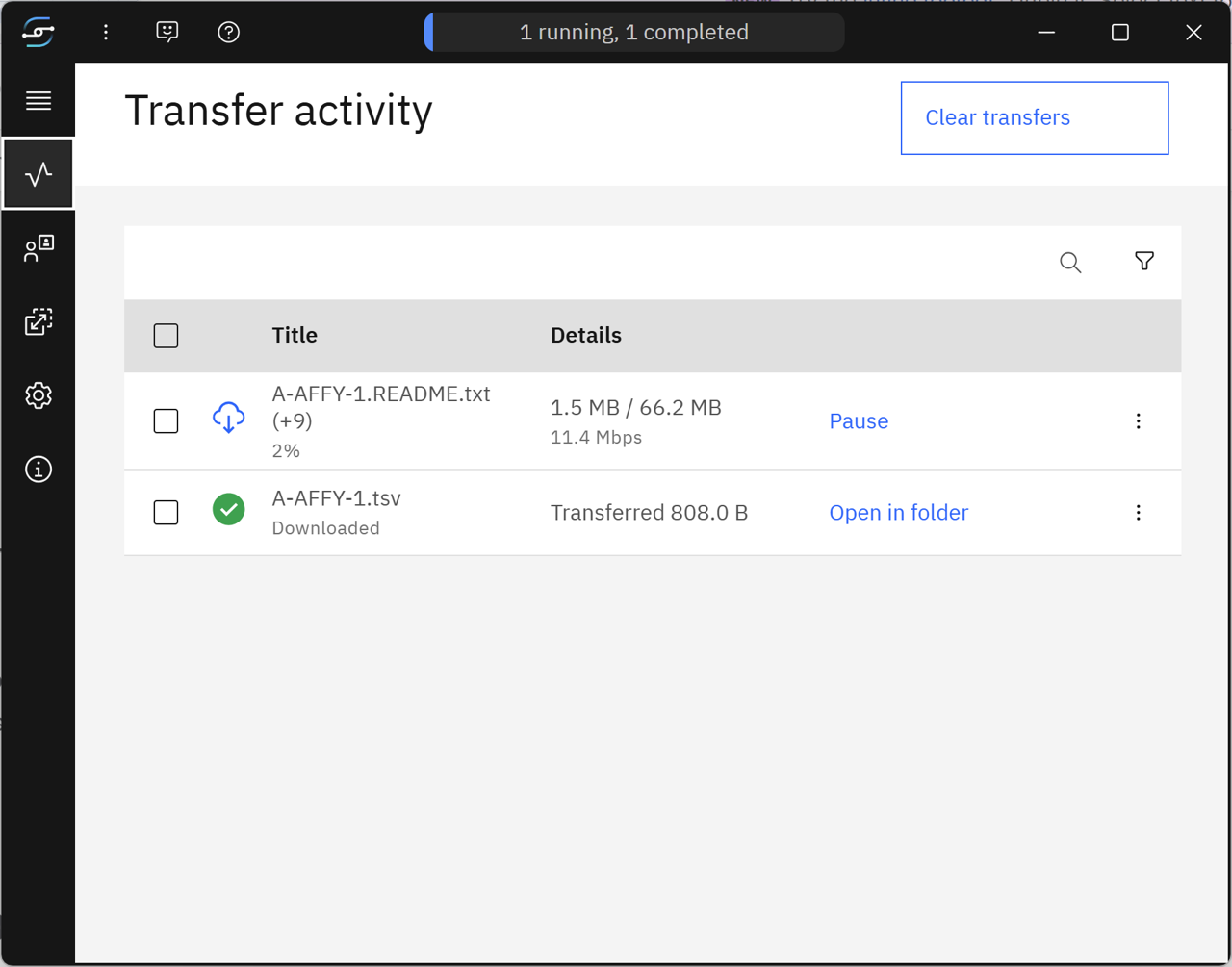This screenshot has height=967, width=1232.
Task: Open more options for A-AFFY-1.README.txt row
Action: click(1138, 421)
